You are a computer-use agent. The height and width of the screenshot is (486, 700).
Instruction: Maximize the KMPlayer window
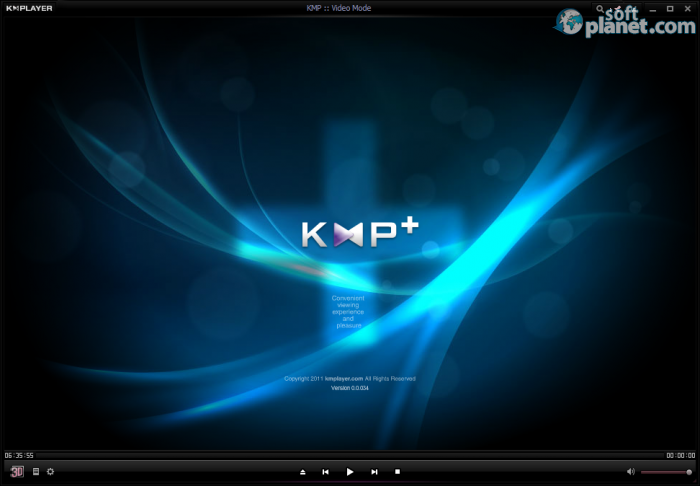point(670,9)
